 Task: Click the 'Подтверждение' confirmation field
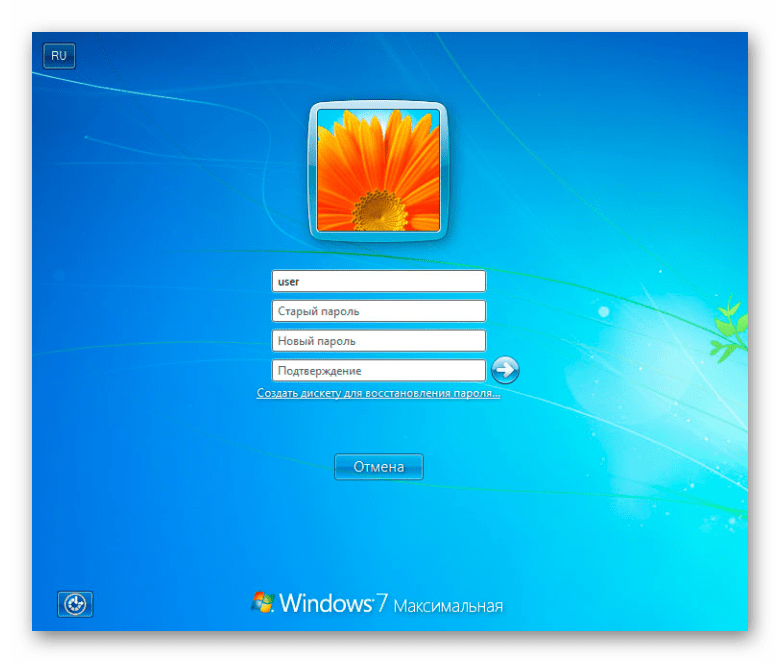(x=378, y=371)
